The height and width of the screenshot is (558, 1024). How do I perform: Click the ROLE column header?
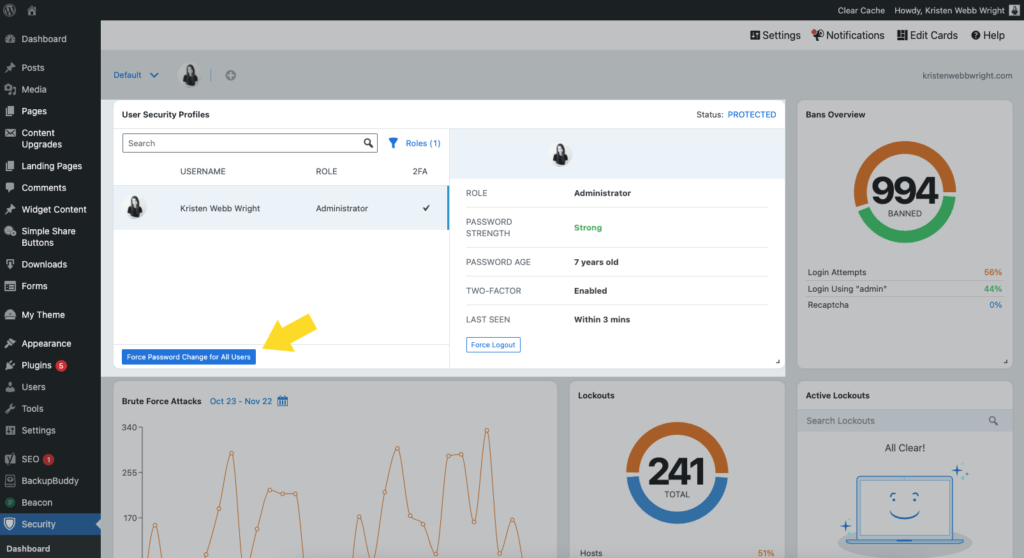pos(326,171)
